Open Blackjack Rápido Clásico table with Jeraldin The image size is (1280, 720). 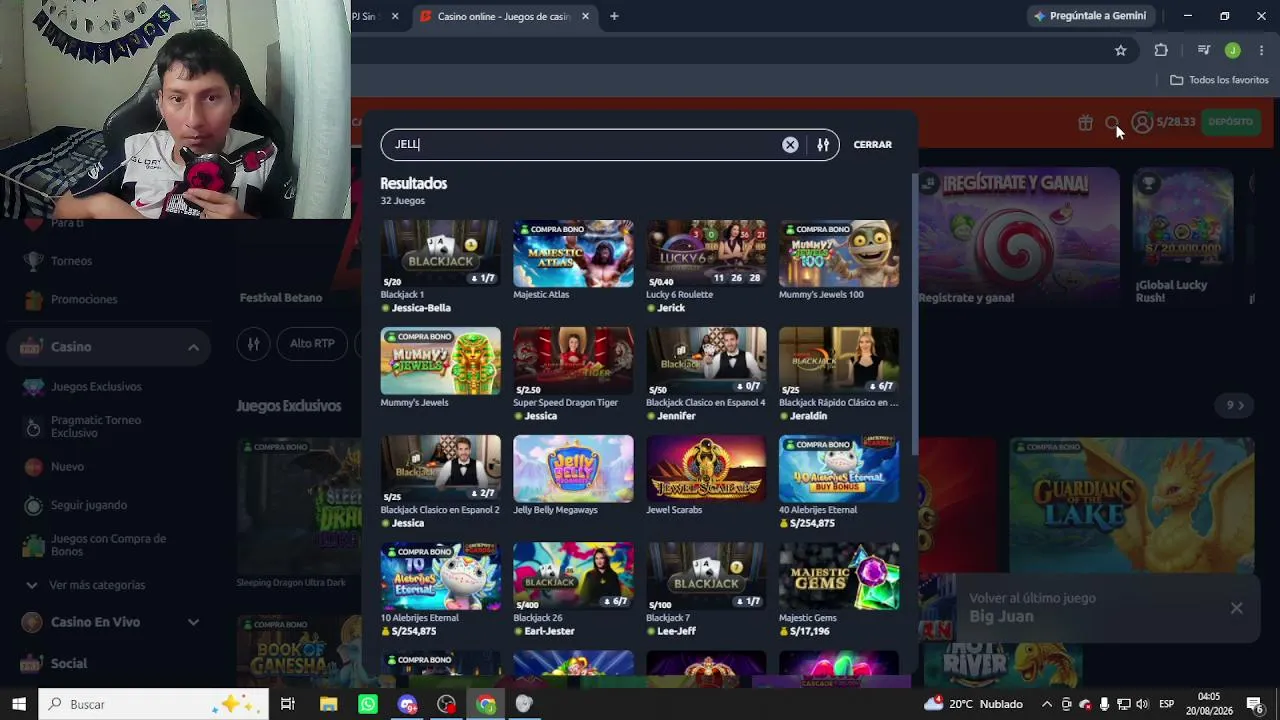(x=839, y=361)
